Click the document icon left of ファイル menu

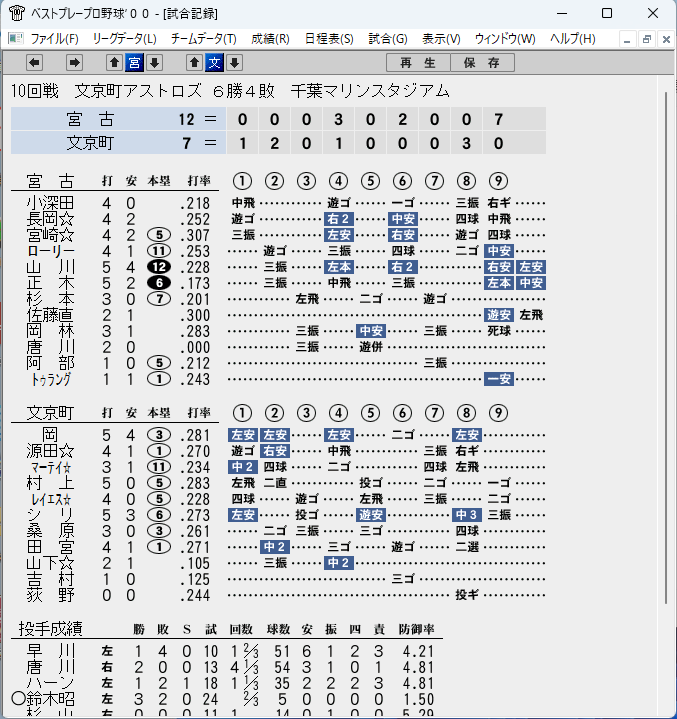click(16, 39)
